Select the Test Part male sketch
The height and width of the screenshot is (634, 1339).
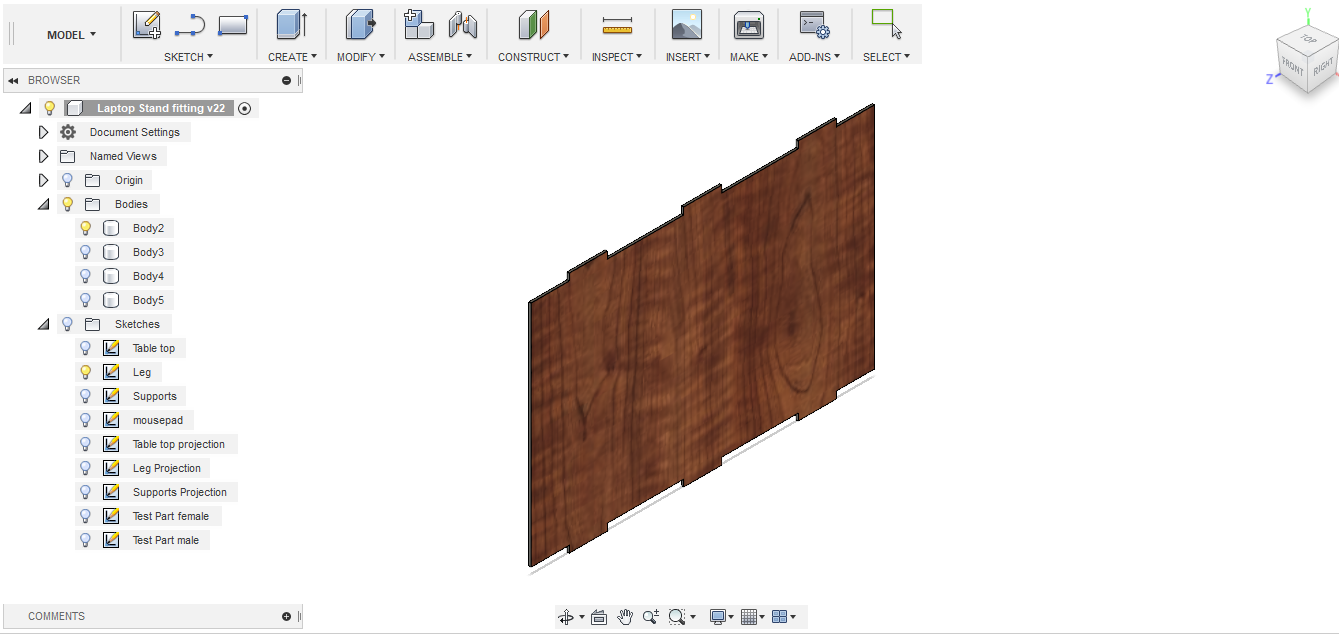pyautogui.click(x=166, y=540)
